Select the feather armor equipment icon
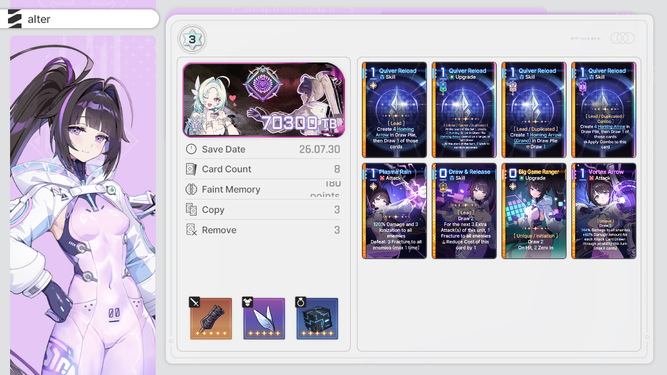667x375 pixels. click(264, 318)
